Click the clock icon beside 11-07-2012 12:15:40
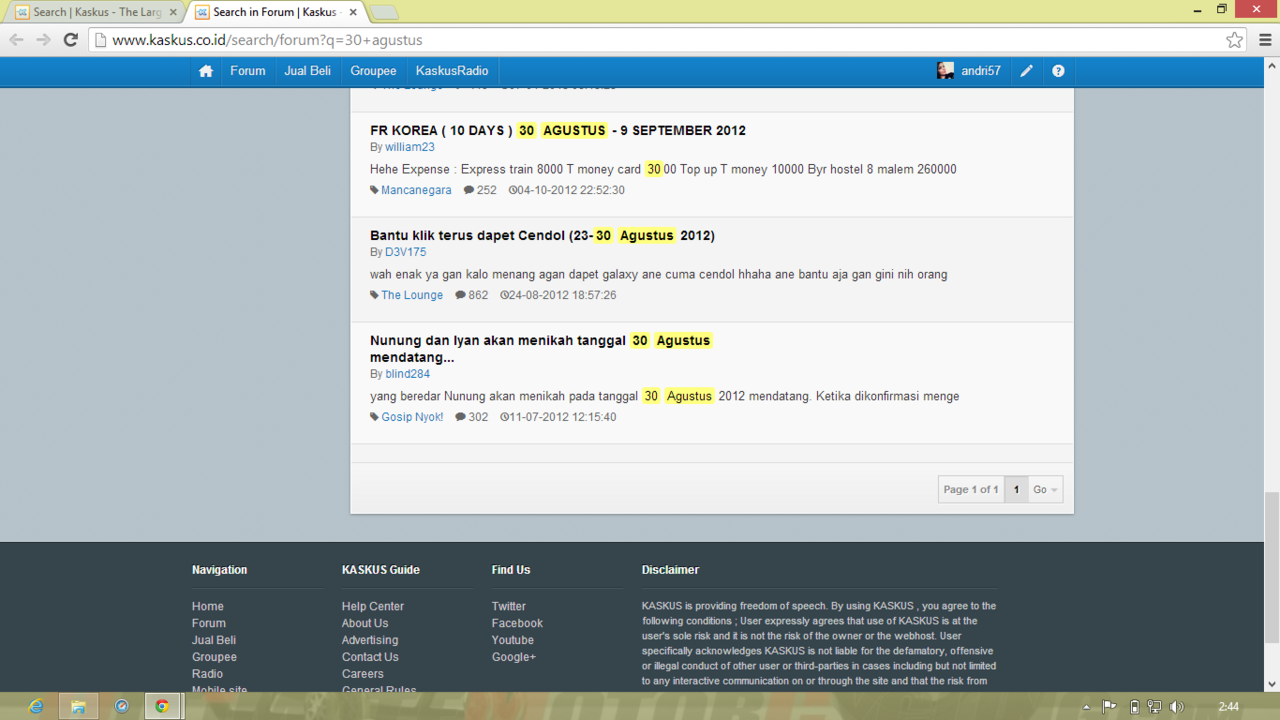1280x720 pixels. (504, 417)
